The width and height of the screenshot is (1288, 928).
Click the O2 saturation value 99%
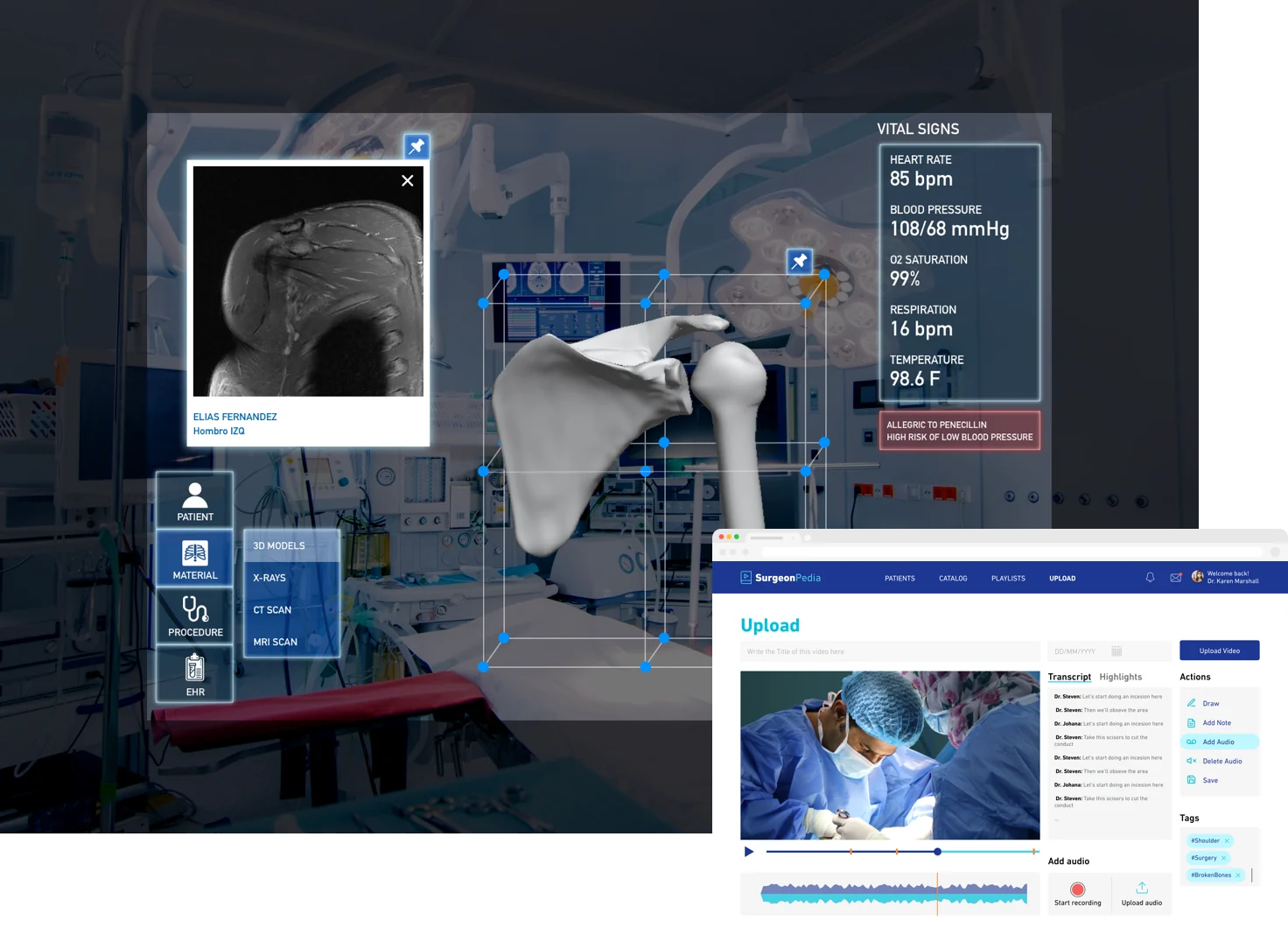point(905,278)
